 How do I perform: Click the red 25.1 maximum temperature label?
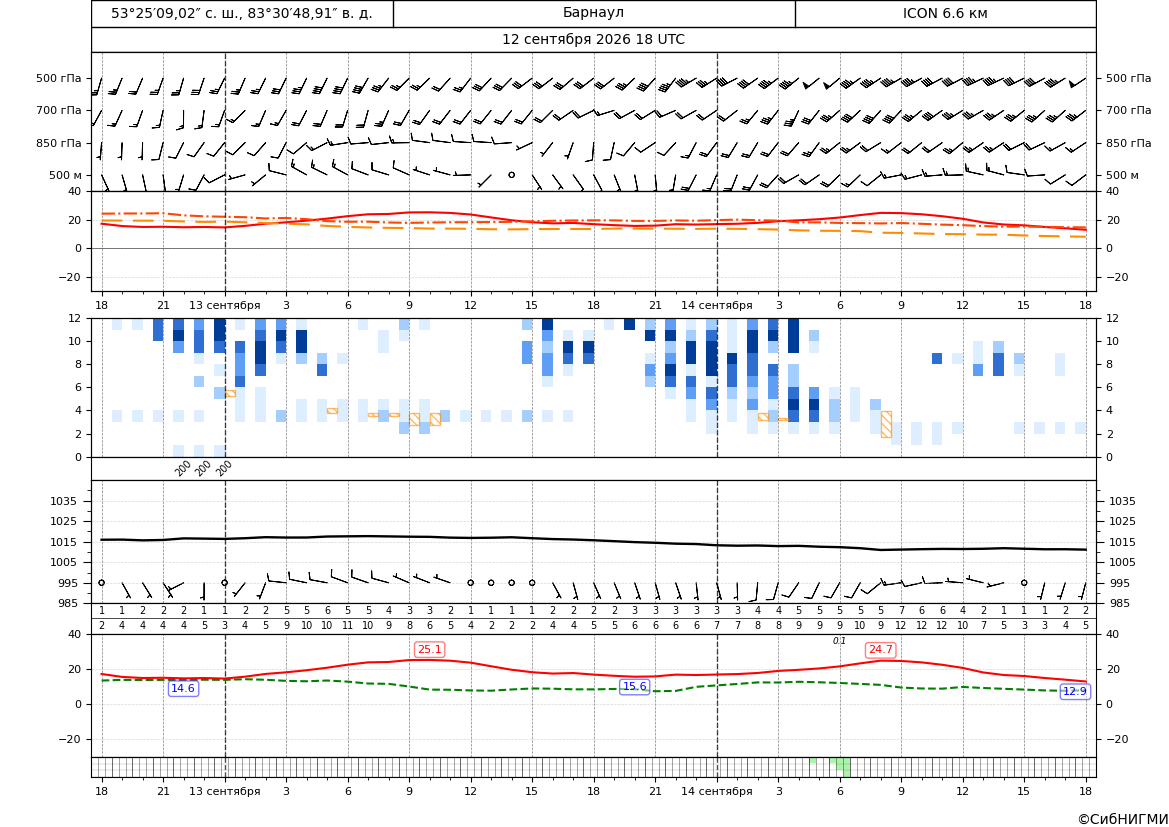pos(429,650)
